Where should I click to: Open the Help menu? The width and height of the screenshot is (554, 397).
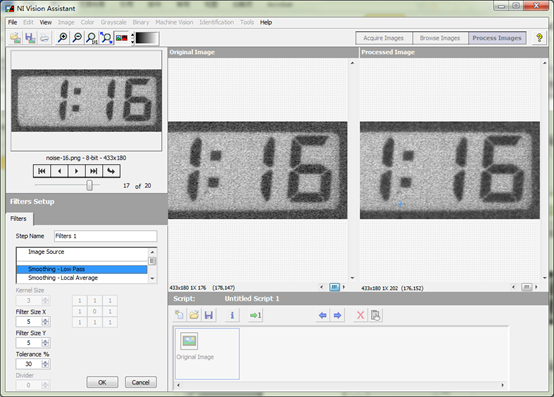266,22
